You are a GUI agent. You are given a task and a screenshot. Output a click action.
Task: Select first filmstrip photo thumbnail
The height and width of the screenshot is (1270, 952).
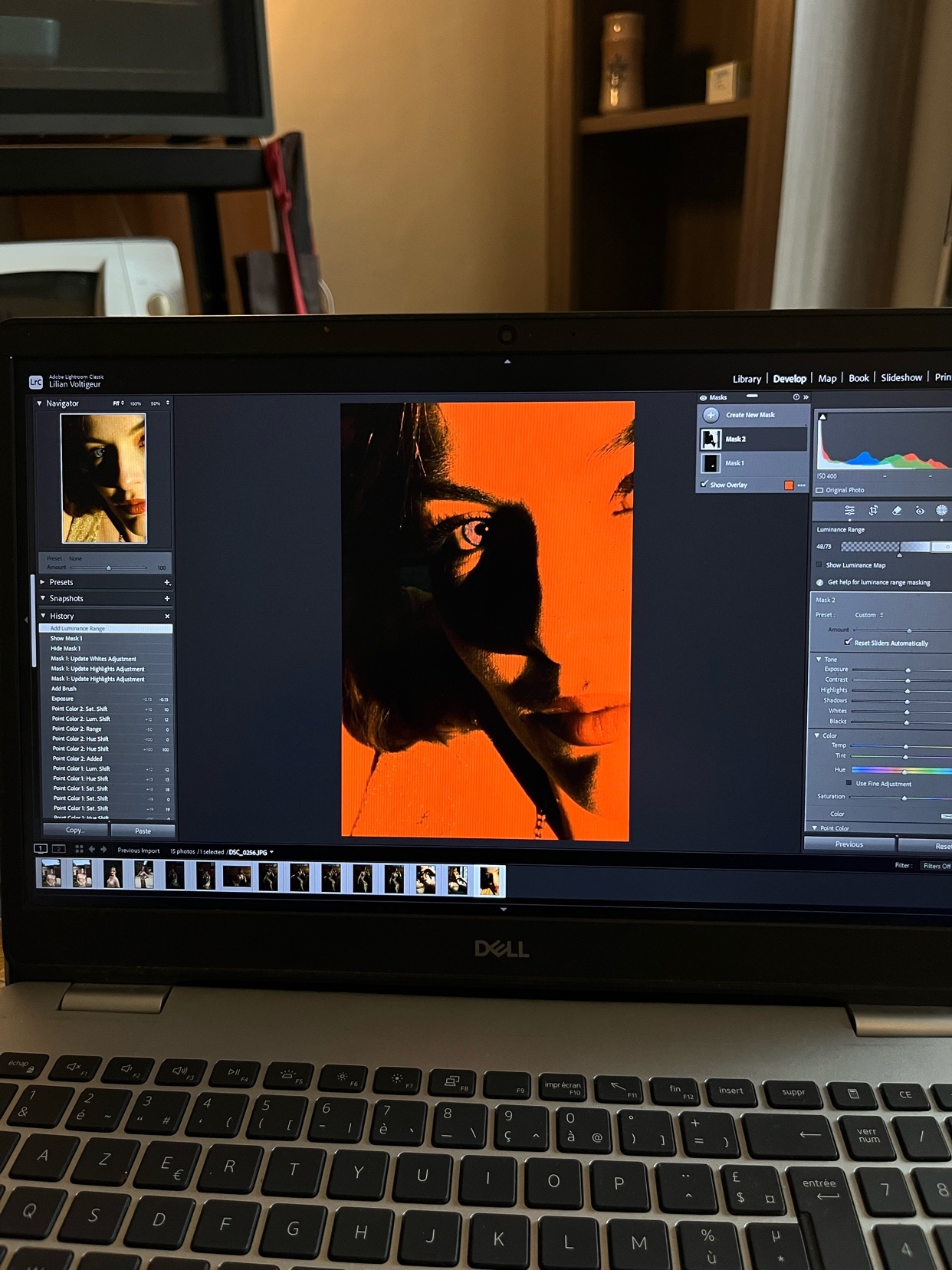51,874
